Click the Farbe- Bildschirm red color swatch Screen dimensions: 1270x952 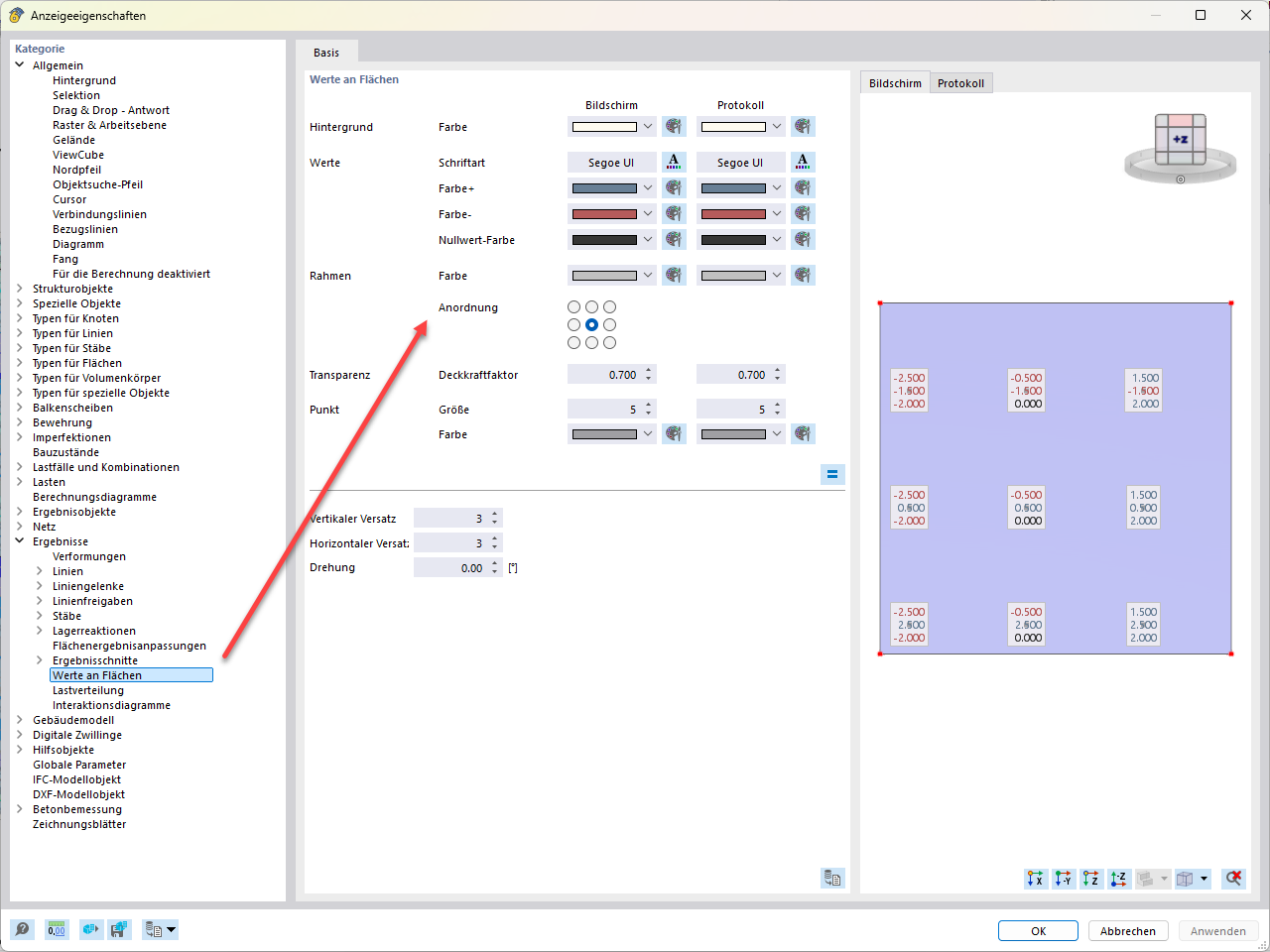coord(604,213)
